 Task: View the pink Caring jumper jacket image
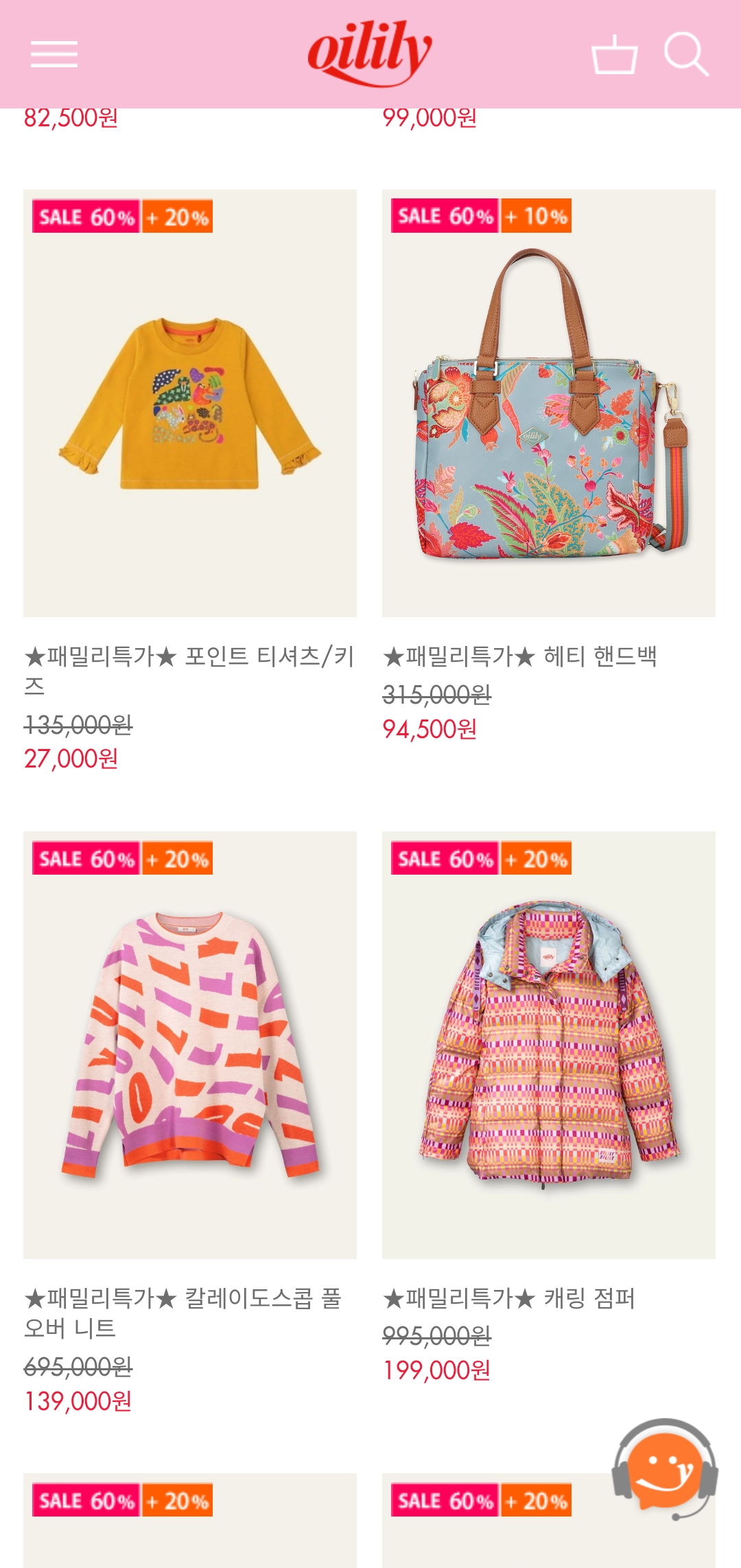549,1045
